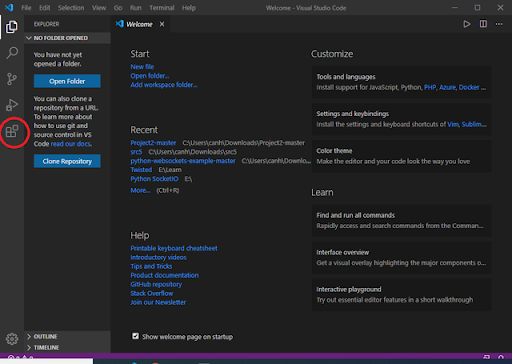Collapse the No Folder Opened section
512x364 pixels.
pyautogui.click(x=67, y=38)
